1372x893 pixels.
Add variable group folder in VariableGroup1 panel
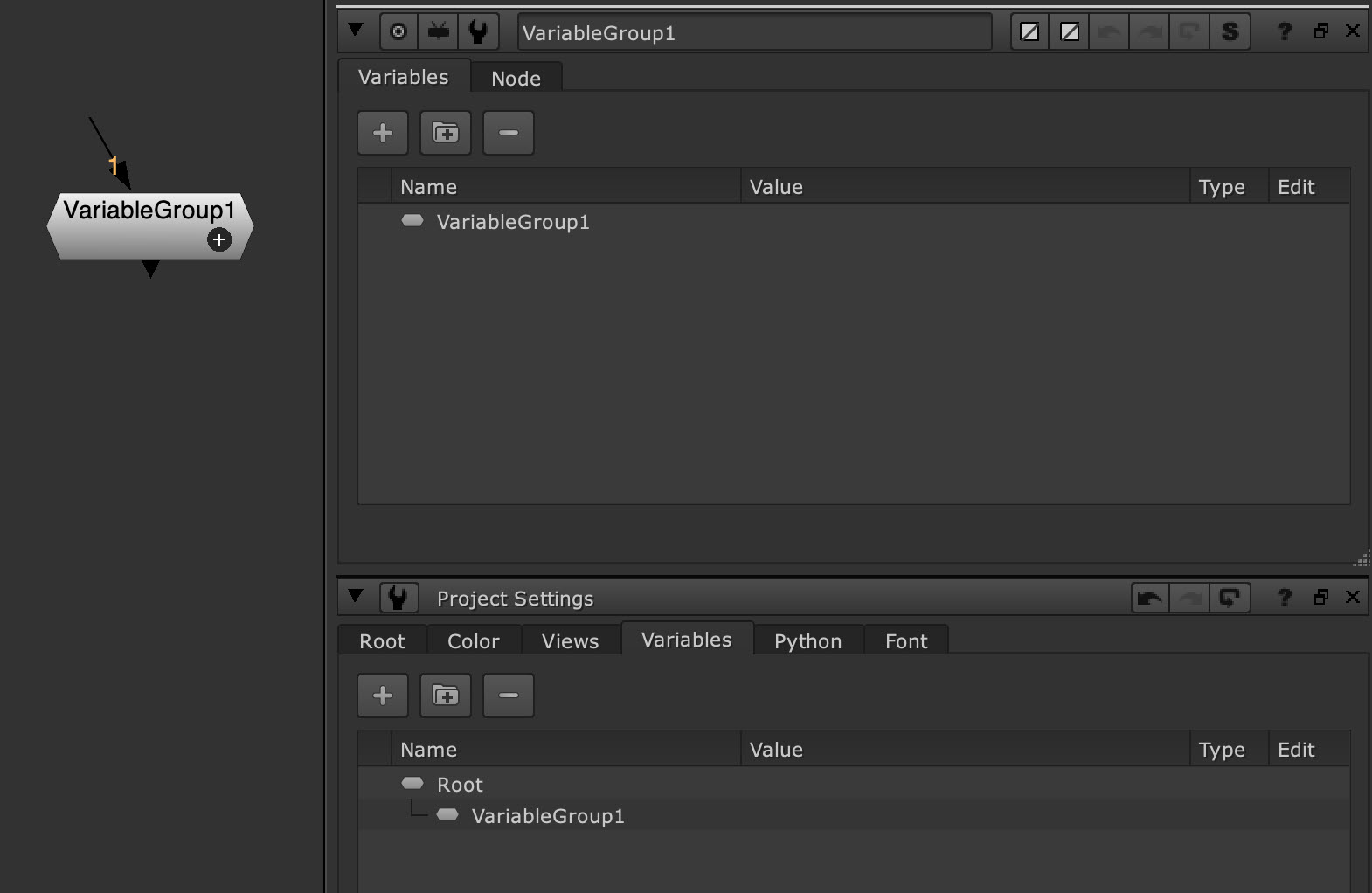446,133
